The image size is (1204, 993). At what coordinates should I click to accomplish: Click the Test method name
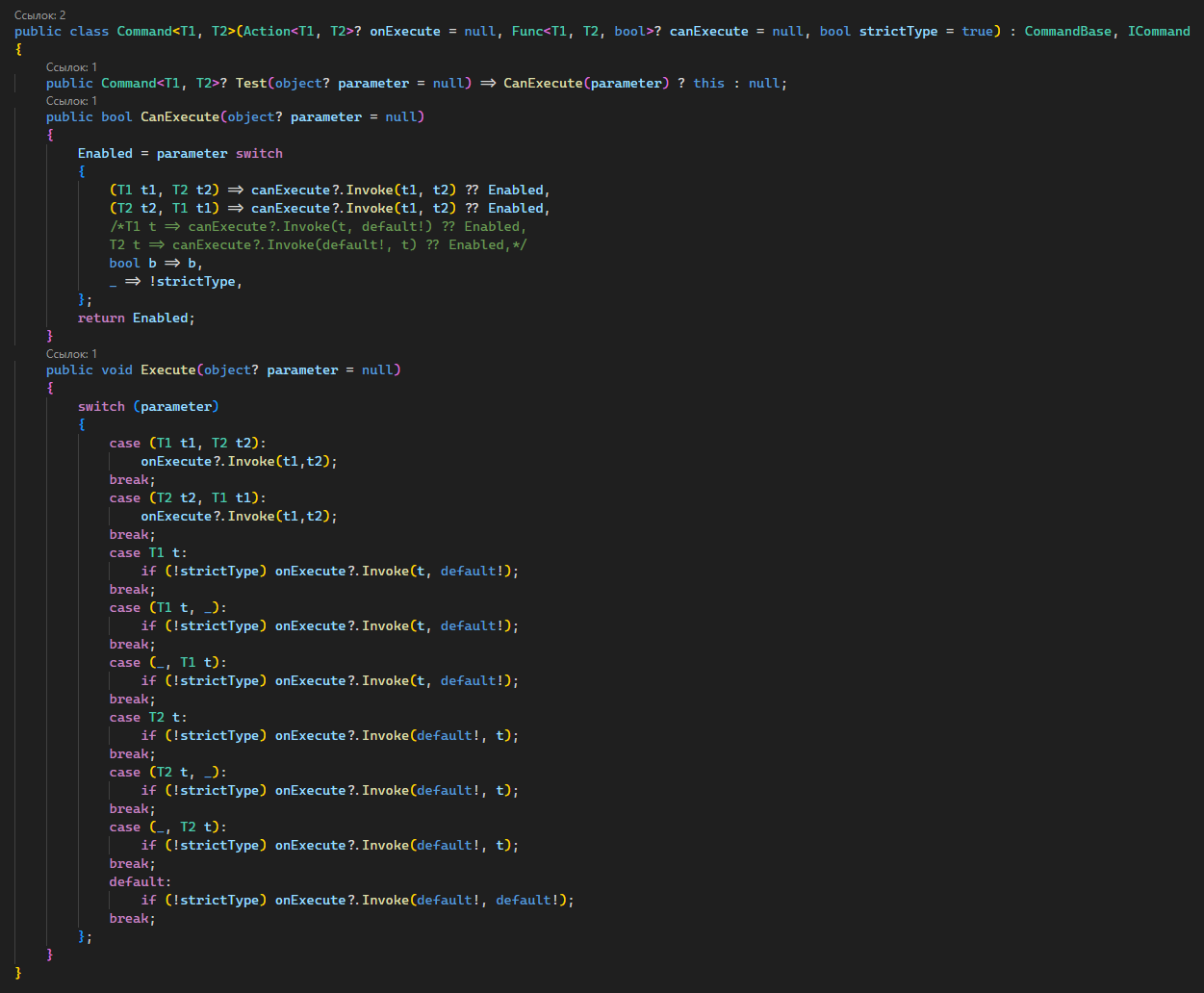pyautogui.click(x=251, y=83)
